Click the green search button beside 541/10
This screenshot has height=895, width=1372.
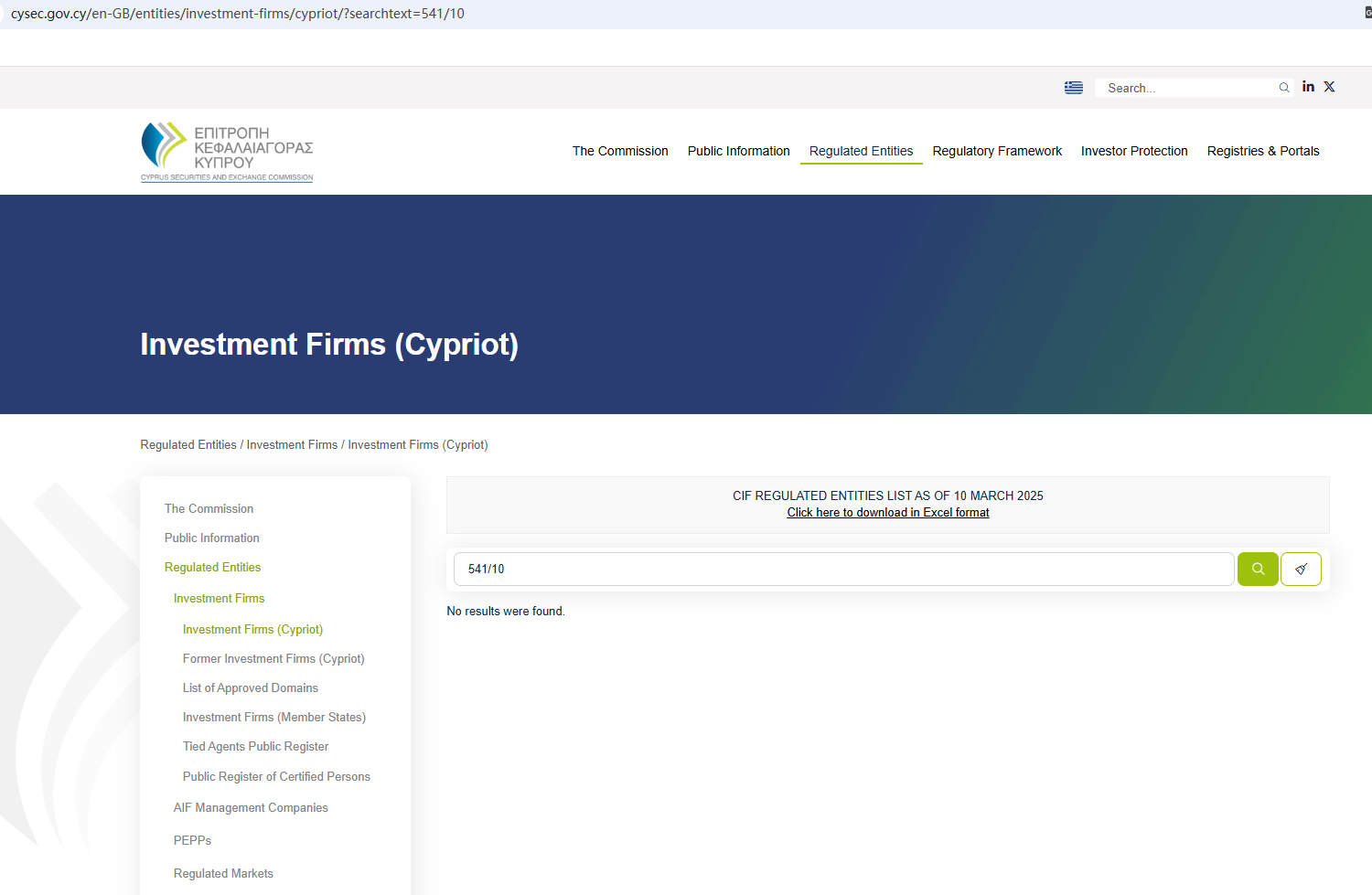[1257, 569]
